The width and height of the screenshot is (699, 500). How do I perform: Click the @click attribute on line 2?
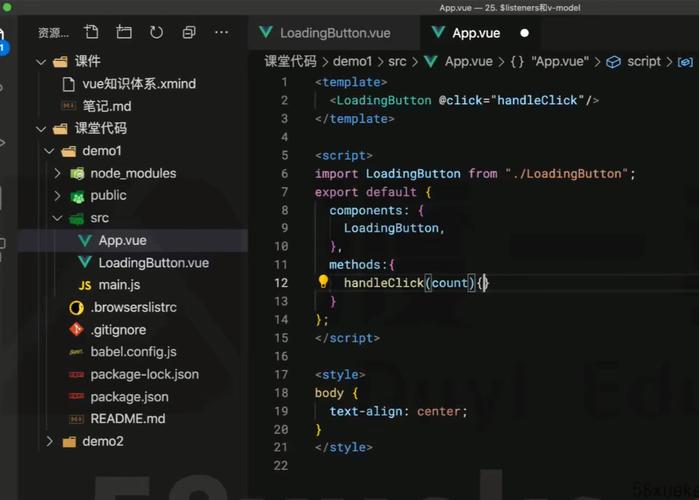[x=461, y=100]
